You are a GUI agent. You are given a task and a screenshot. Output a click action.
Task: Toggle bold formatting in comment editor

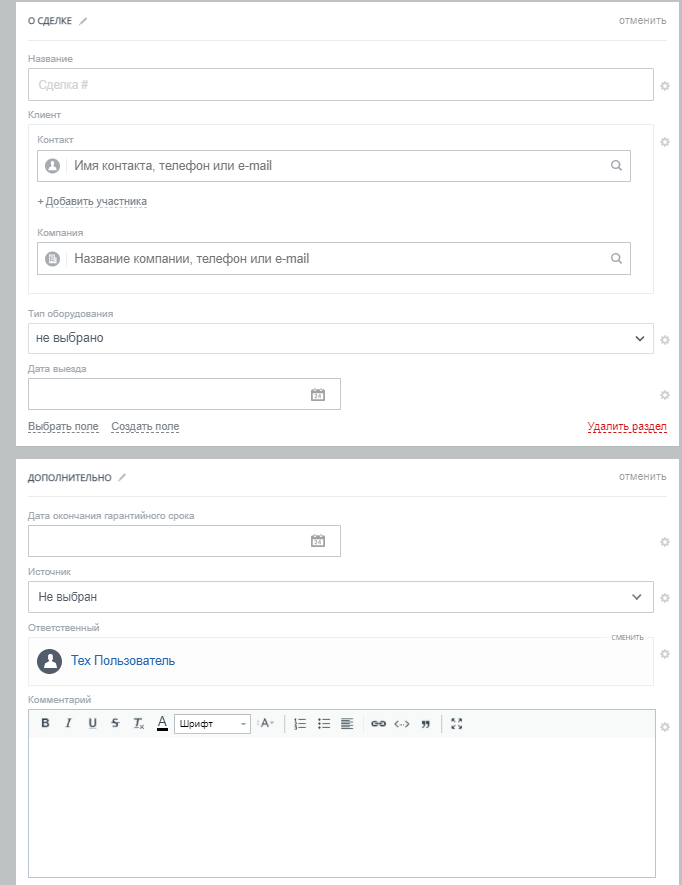pos(45,724)
